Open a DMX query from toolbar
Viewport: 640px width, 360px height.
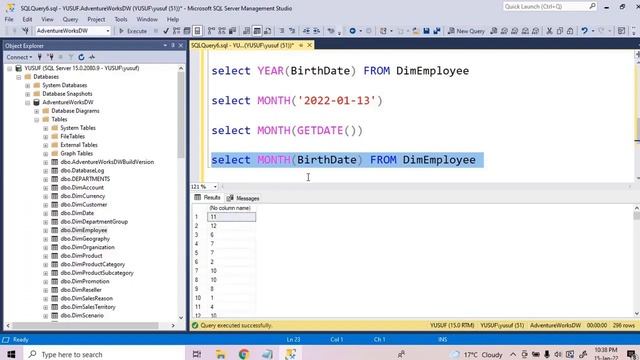515,31
